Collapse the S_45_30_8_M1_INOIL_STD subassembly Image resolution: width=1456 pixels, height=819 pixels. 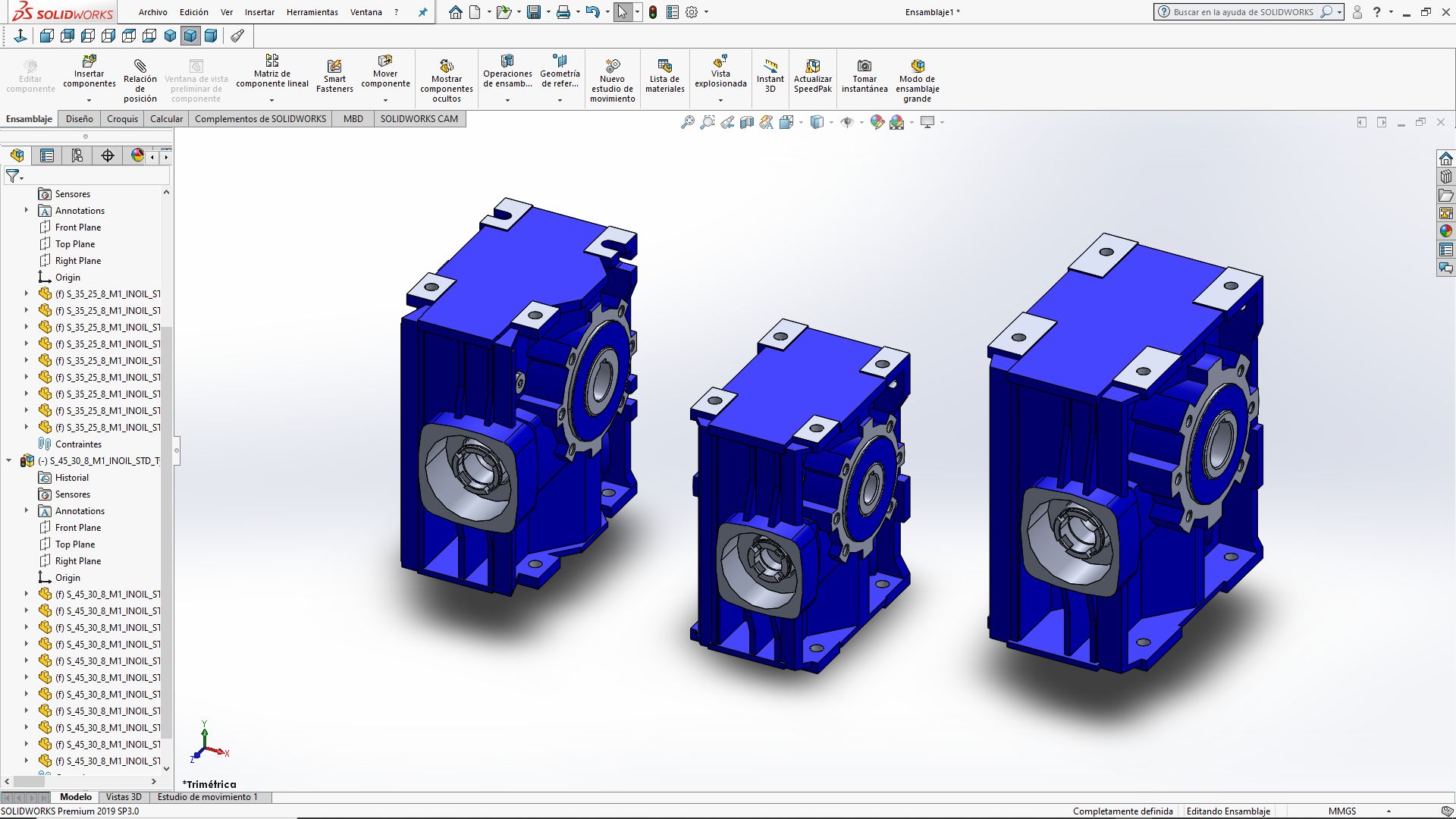pos(9,460)
